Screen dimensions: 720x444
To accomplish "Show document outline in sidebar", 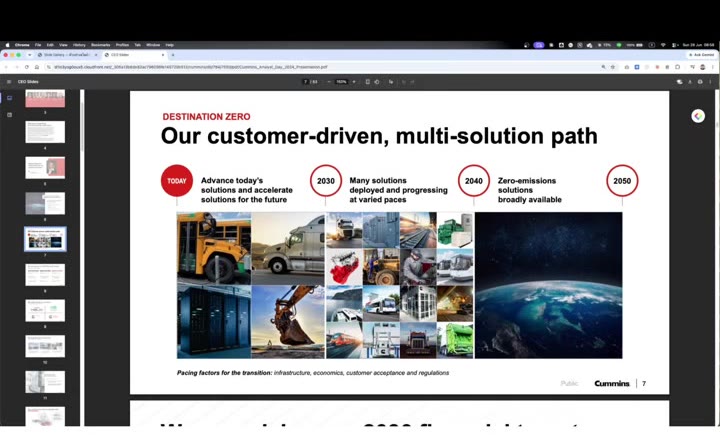I will click(x=10, y=115).
